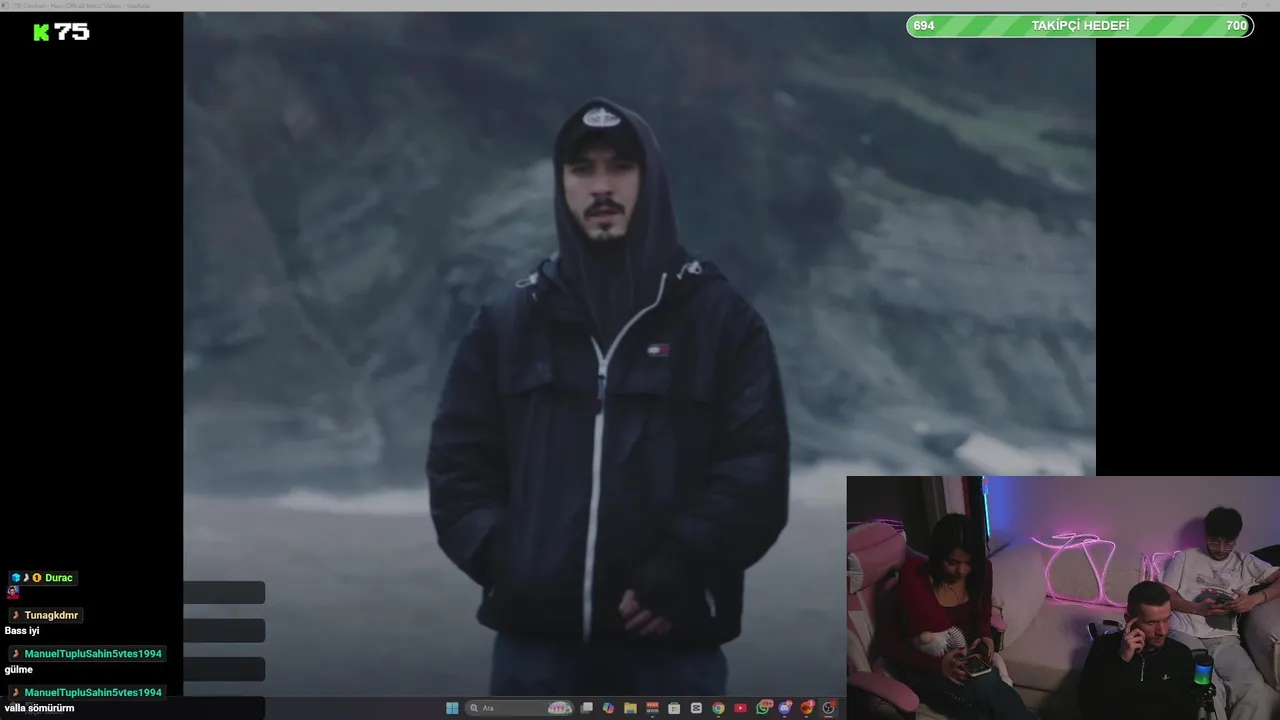Screen dimensions: 1280x720
Task: Click the taskbar search box labeled Ara
Action: point(519,708)
